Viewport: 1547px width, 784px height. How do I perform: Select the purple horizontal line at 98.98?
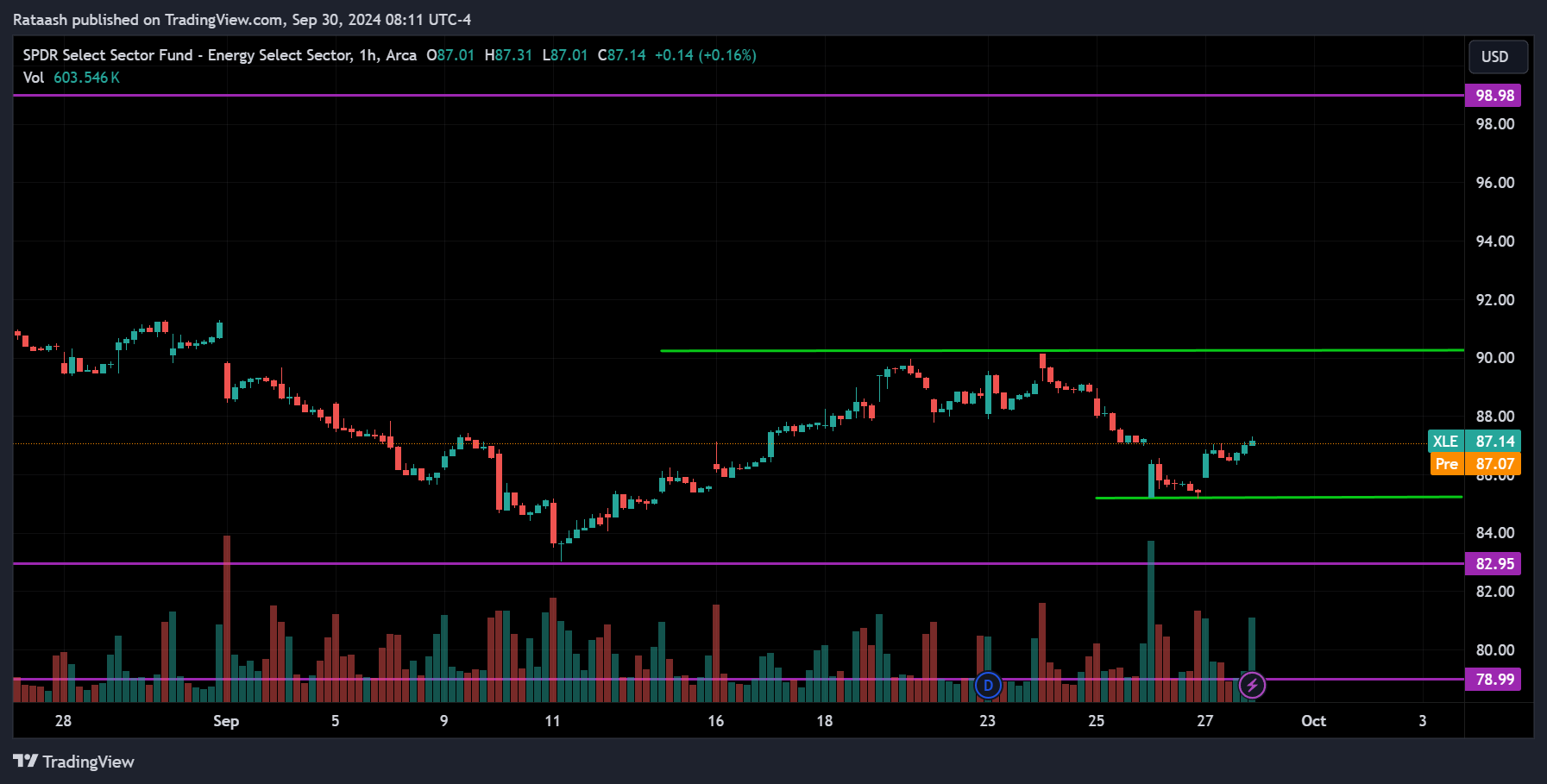tap(739, 96)
